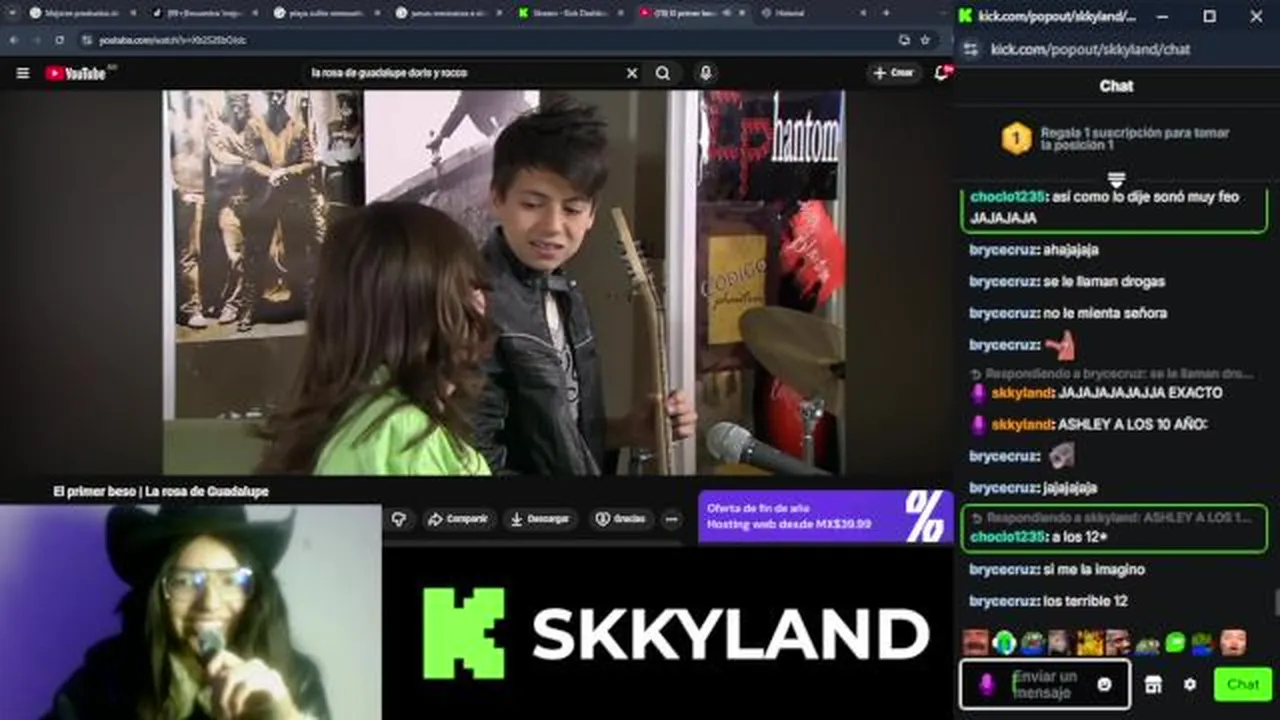Click the purple identity badge in chat input
Viewport: 1280px width, 720px height.
pos(986,685)
